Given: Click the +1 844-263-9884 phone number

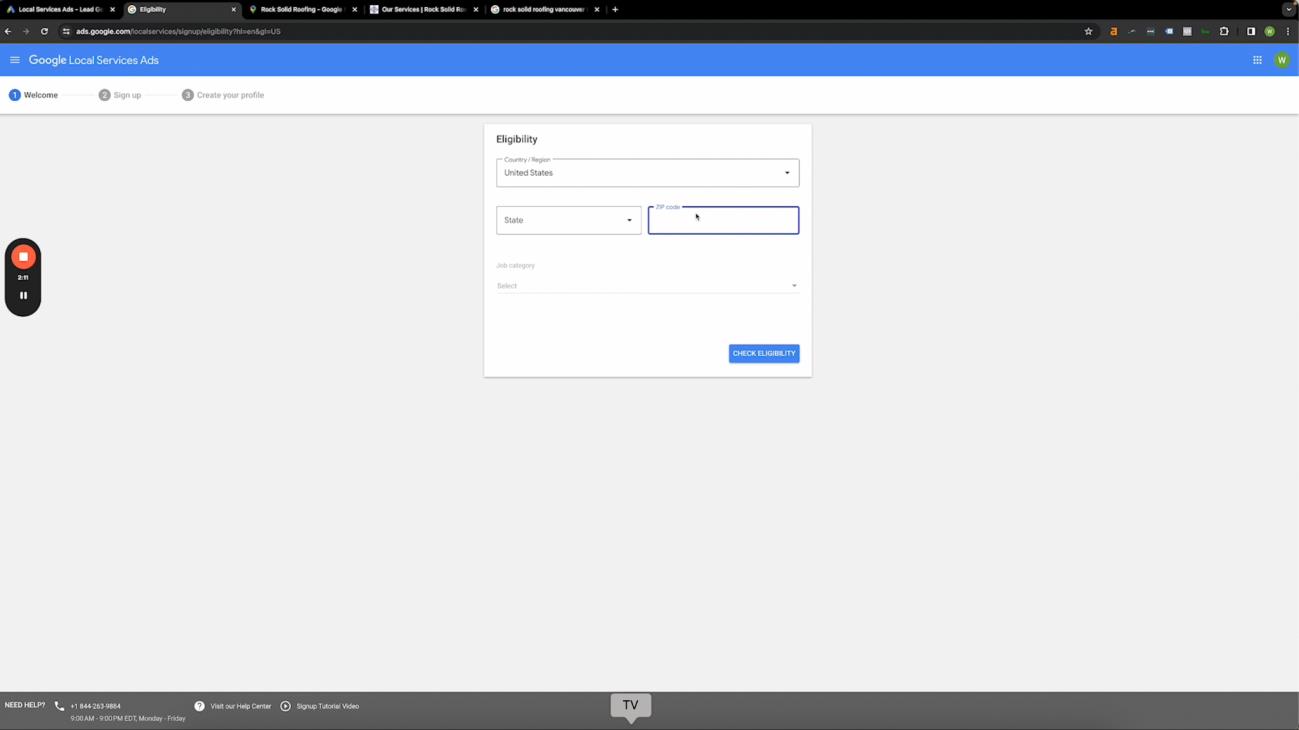Looking at the screenshot, I should click(x=95, y=706).
